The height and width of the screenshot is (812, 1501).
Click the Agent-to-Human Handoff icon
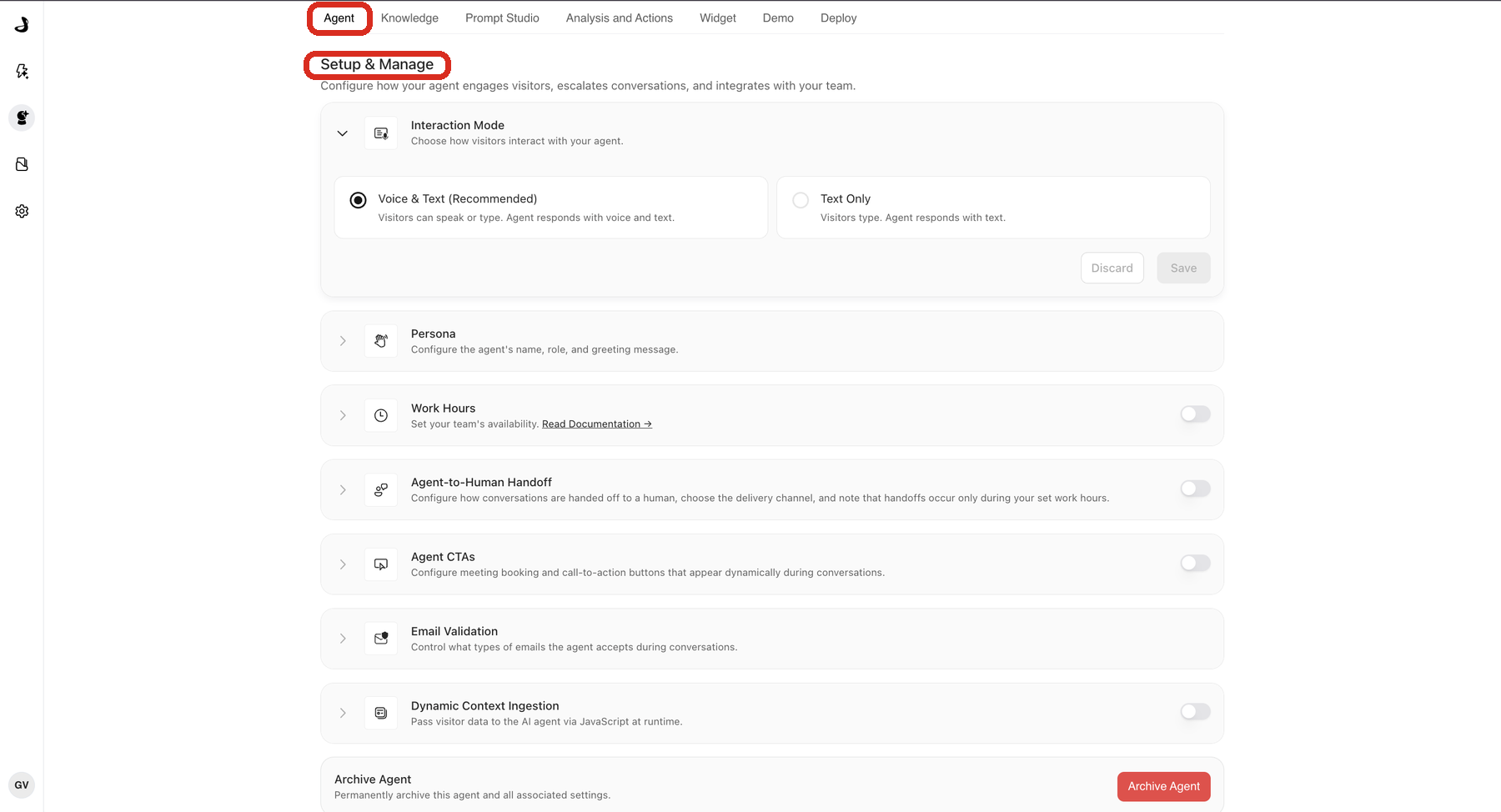tap(381, 489)
